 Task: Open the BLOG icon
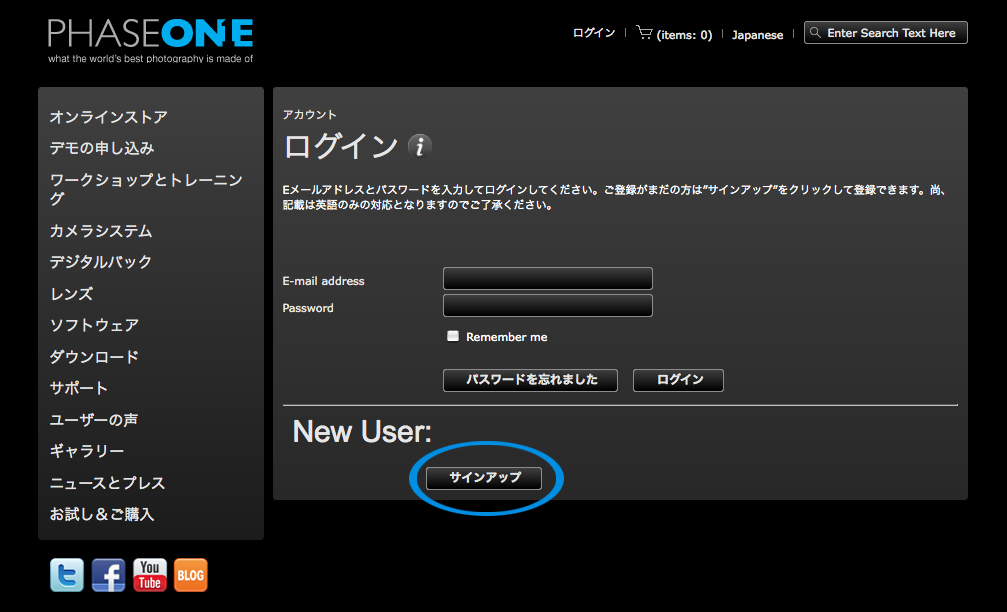[x=190, y=575]
